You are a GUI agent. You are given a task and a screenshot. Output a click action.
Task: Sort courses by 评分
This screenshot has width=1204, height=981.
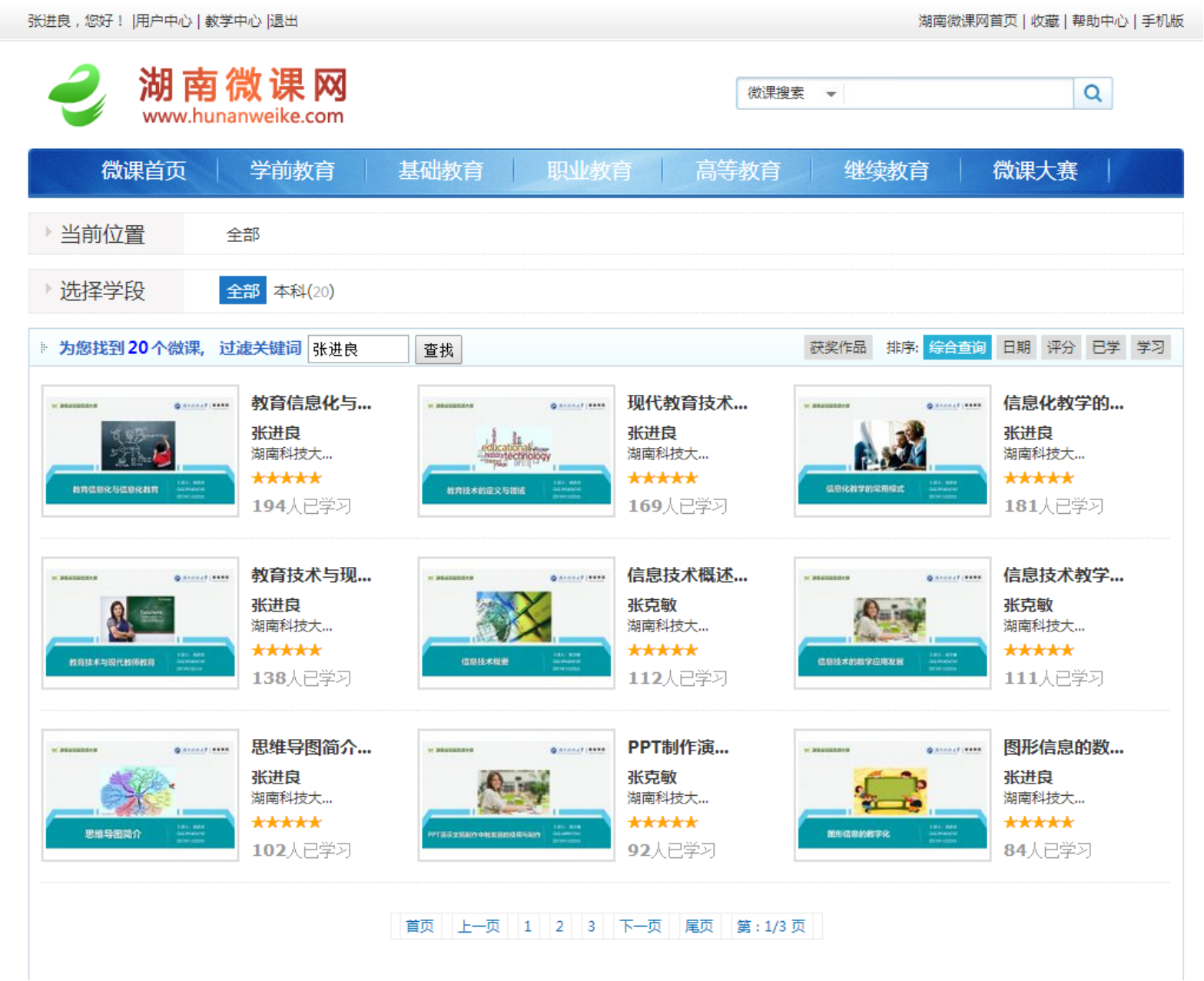(1061, 347)
